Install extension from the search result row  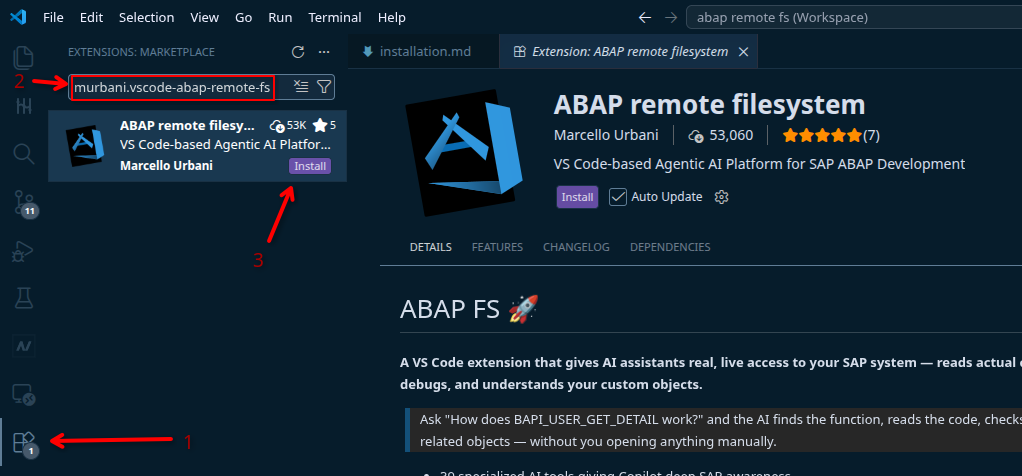click(310, 166)
